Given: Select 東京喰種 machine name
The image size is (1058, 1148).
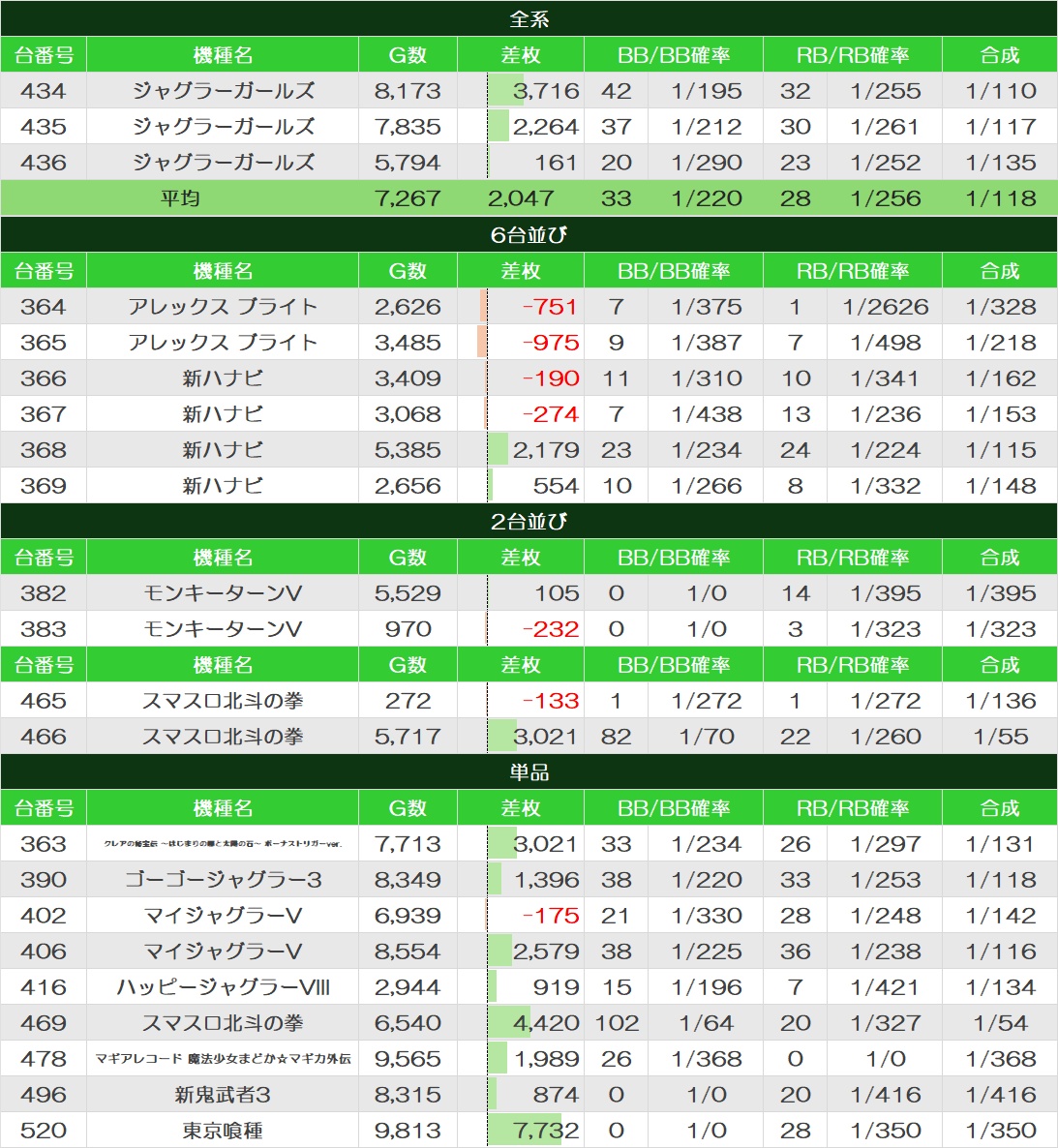Looking at the screenshot, I should pos(223,1131).
